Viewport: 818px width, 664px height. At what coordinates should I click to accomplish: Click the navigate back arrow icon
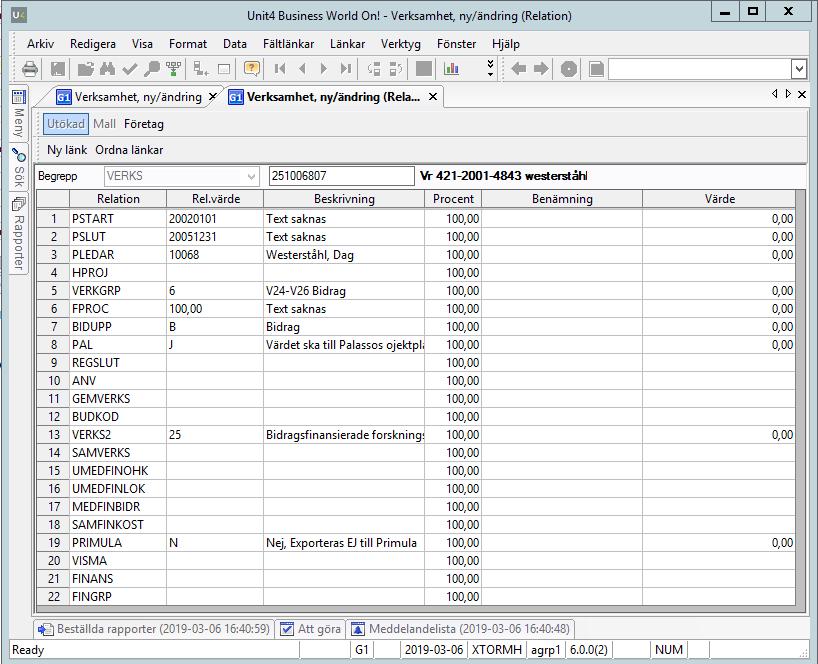click(519, 68)
